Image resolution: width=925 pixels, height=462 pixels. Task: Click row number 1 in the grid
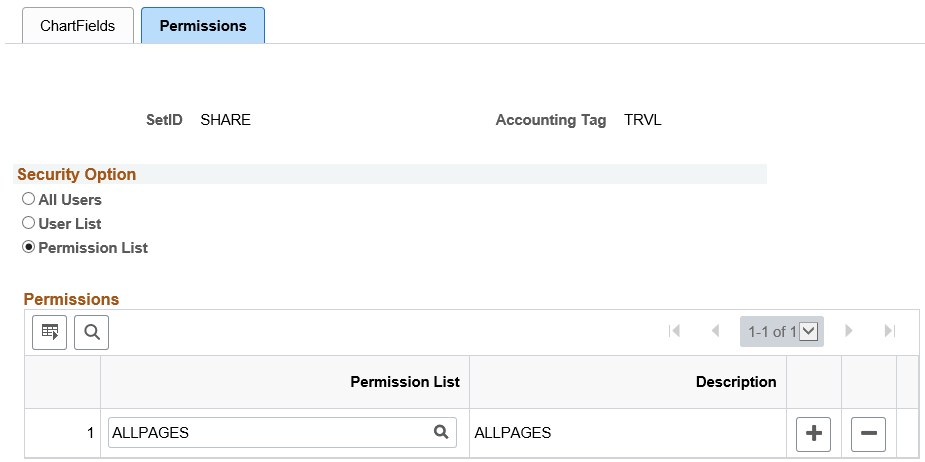(90, 433)
